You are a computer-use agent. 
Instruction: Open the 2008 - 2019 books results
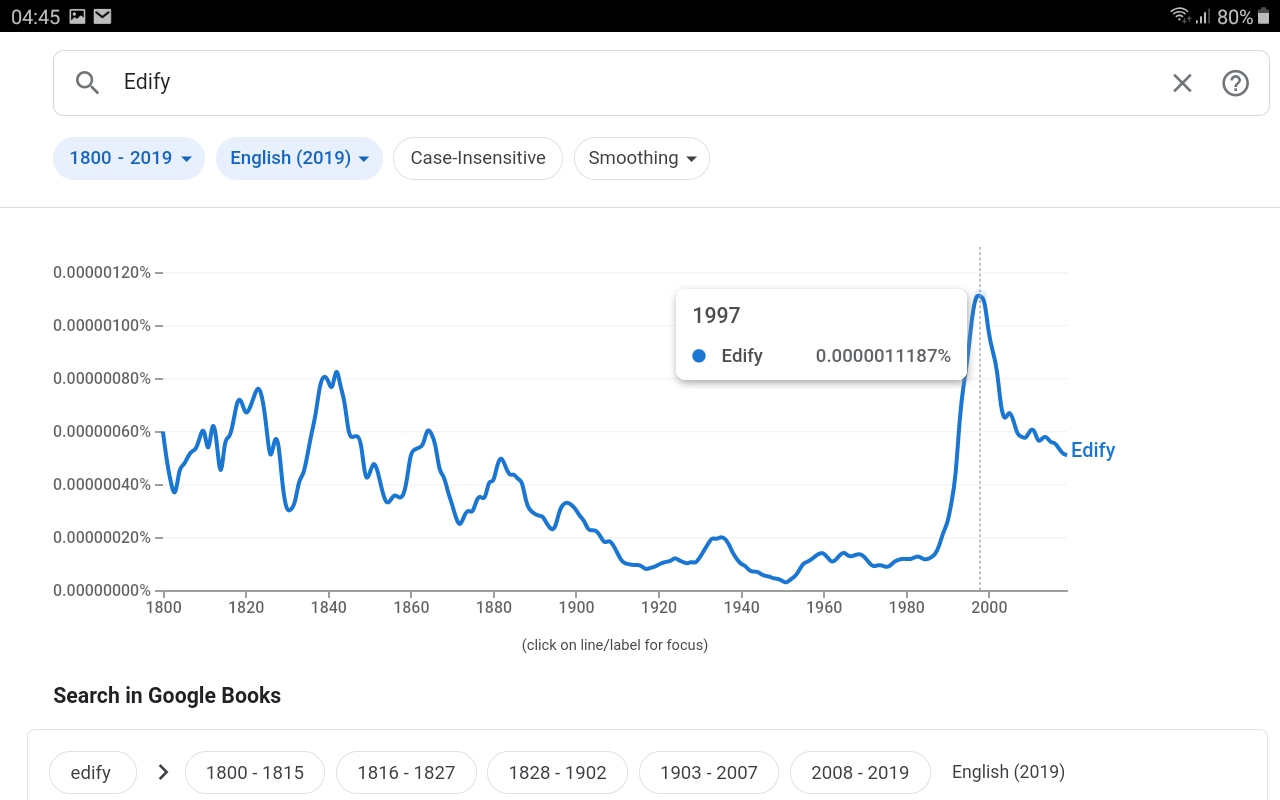click(x=860, y=772)
